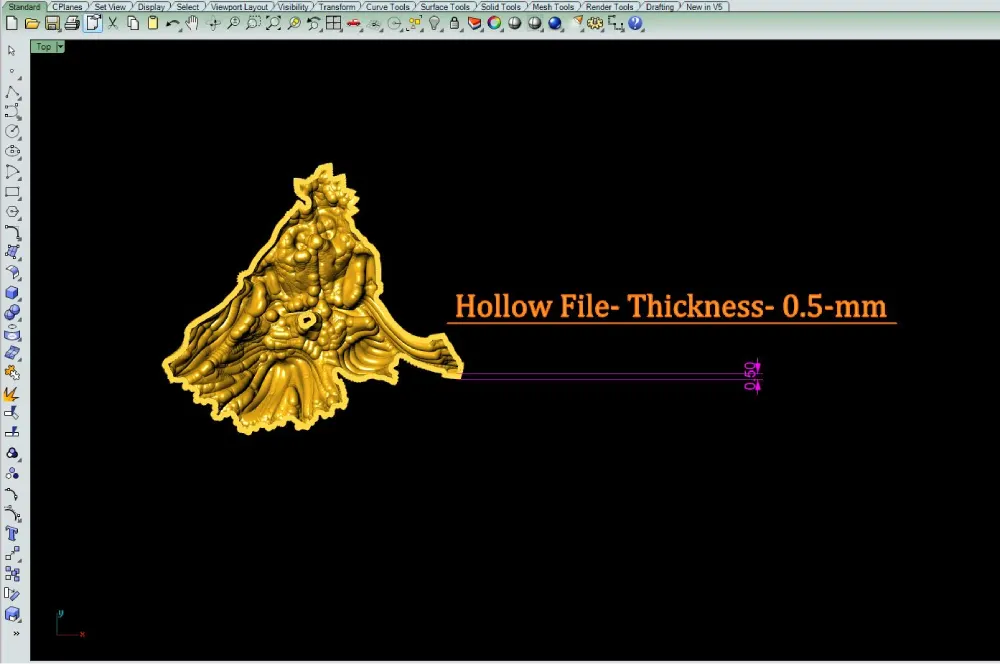Image resolution: width=1000 pixels, height=664 pixels.
Task: Toggle the Hide objects lightbulb icon
Action: 434,24
